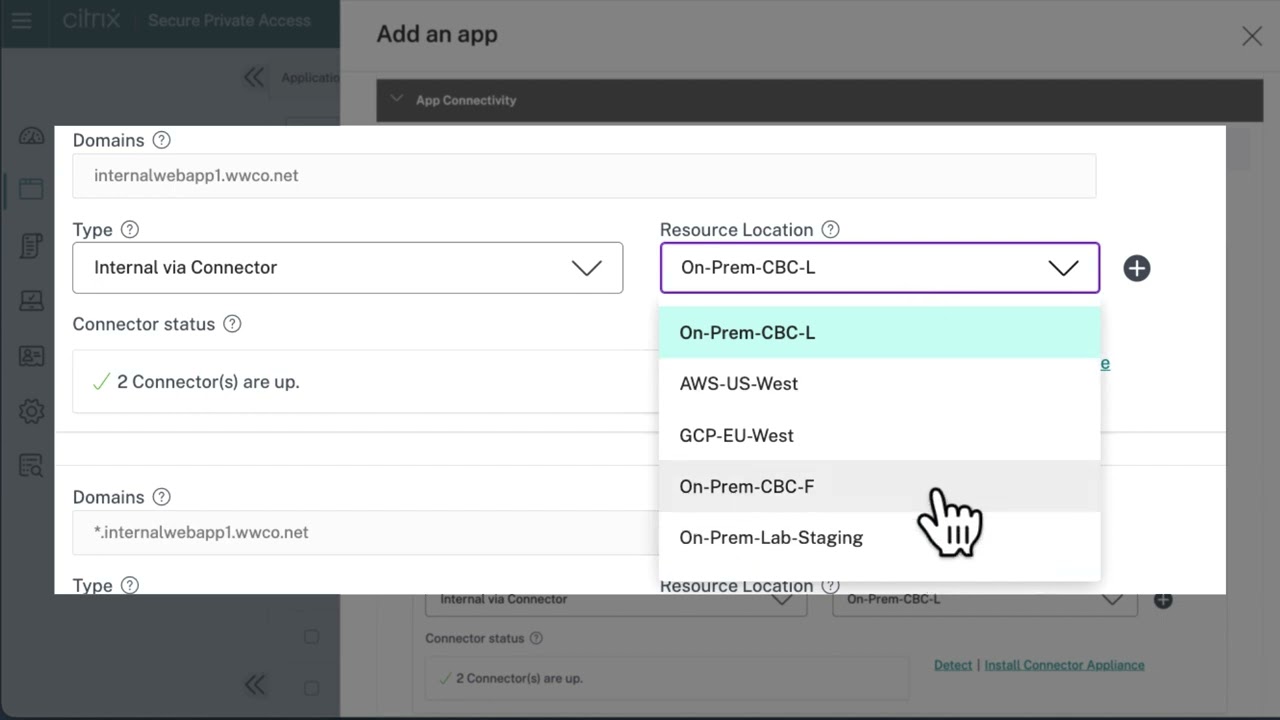The height and width of the screenshot is (720, 1280).
Task: Collapse the App Connectivity section
Action: [397, 99]
